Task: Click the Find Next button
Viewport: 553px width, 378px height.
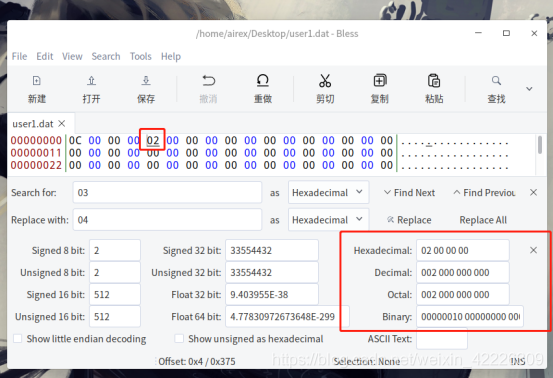Action: coord(409,193)
